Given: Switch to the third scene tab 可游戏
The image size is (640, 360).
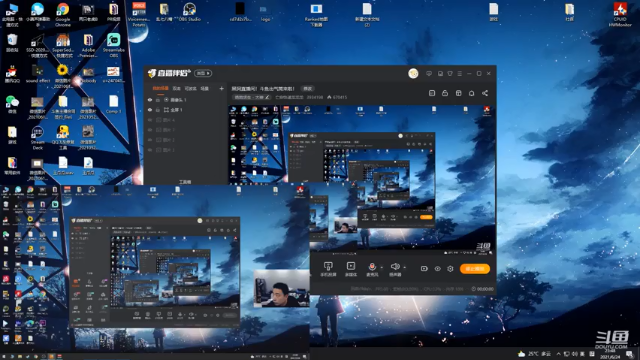Looking at the screenshot, I should tap(190, 88).
